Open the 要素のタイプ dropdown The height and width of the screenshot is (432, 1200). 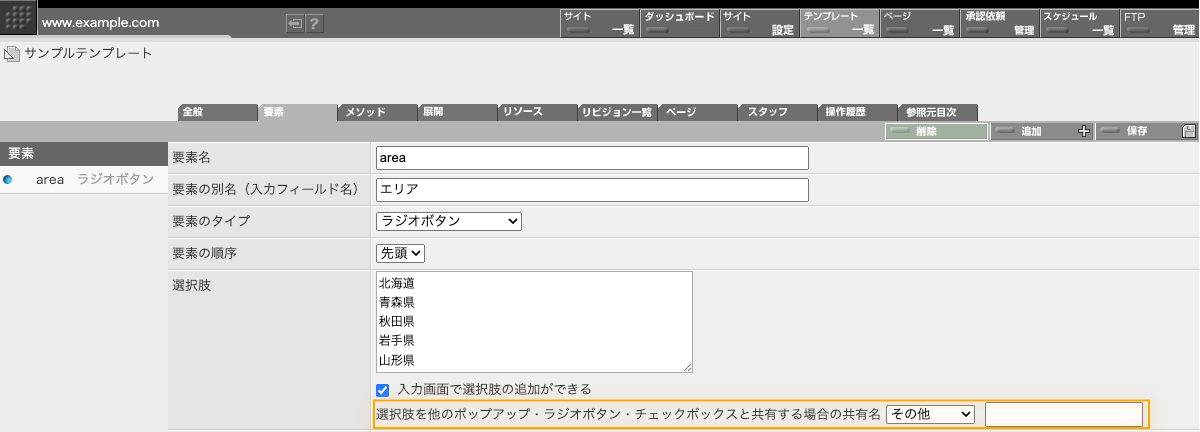coord(449,221)
